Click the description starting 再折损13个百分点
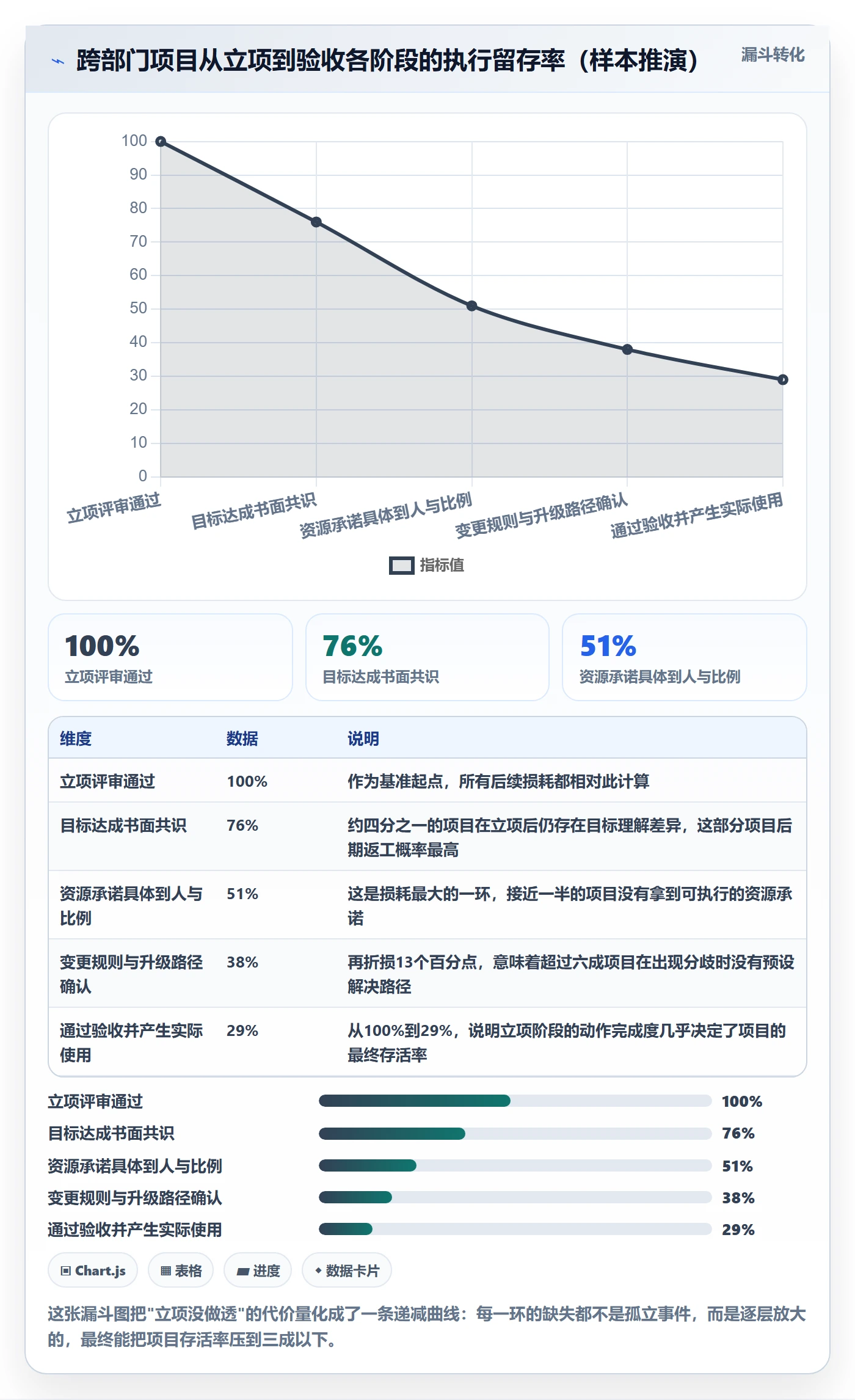Screen dimensions: 855x1400 click(x=570, y=974)
